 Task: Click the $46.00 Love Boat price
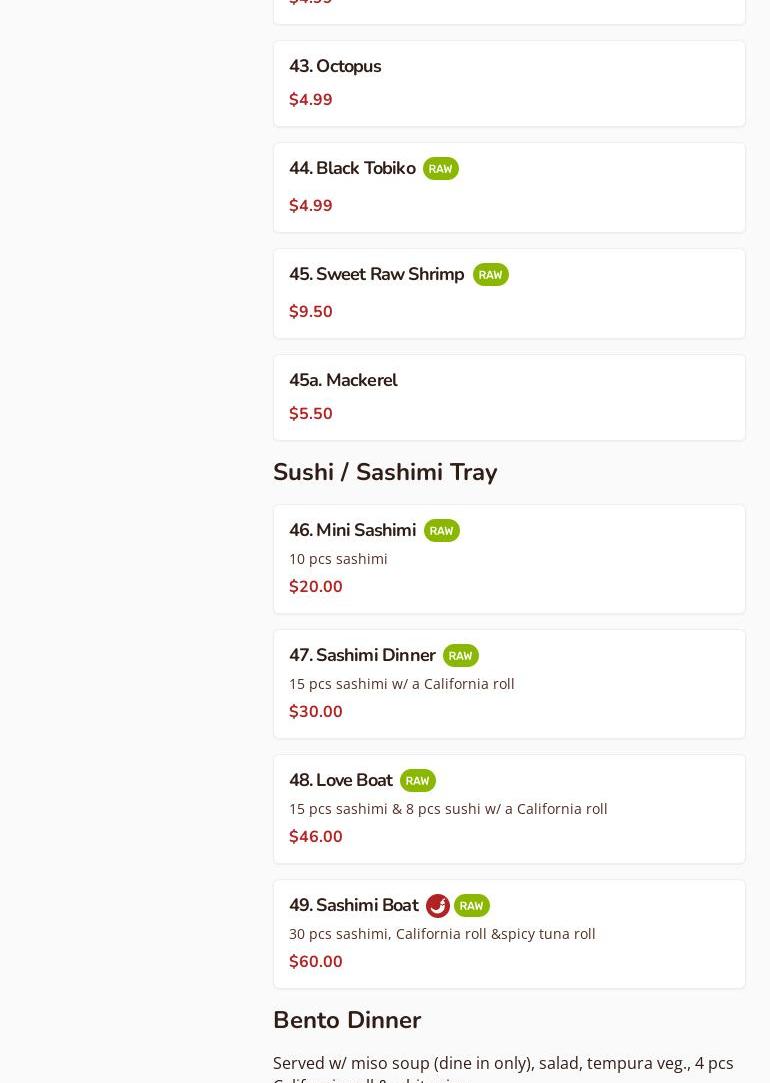316,837
